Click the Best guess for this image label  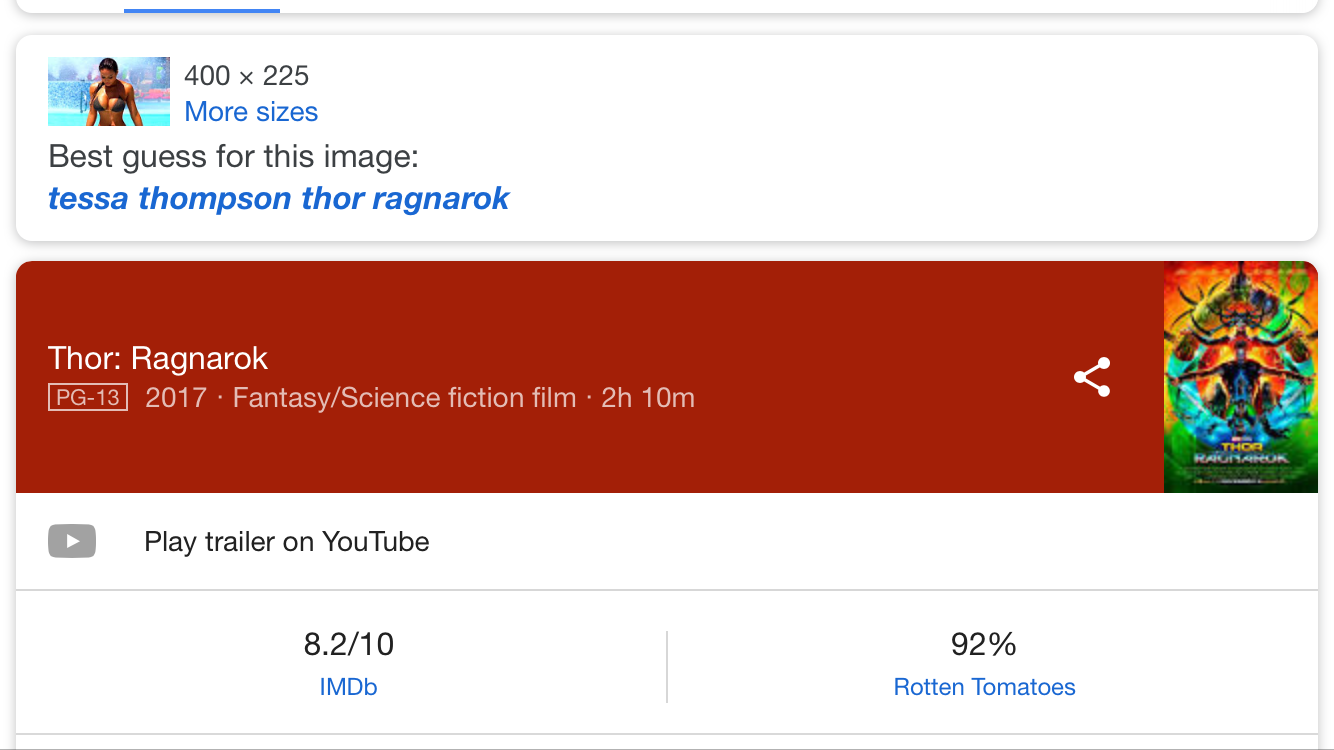[233, 157]
